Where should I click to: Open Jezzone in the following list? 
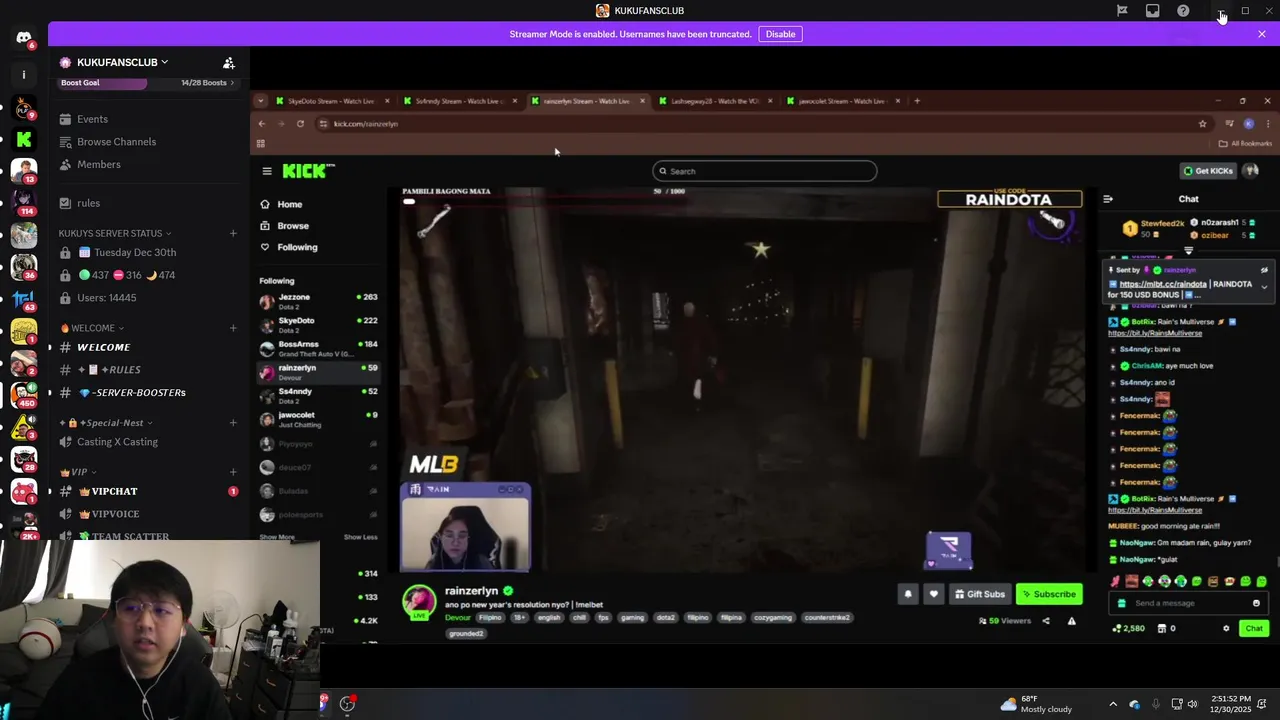(318, 301)
